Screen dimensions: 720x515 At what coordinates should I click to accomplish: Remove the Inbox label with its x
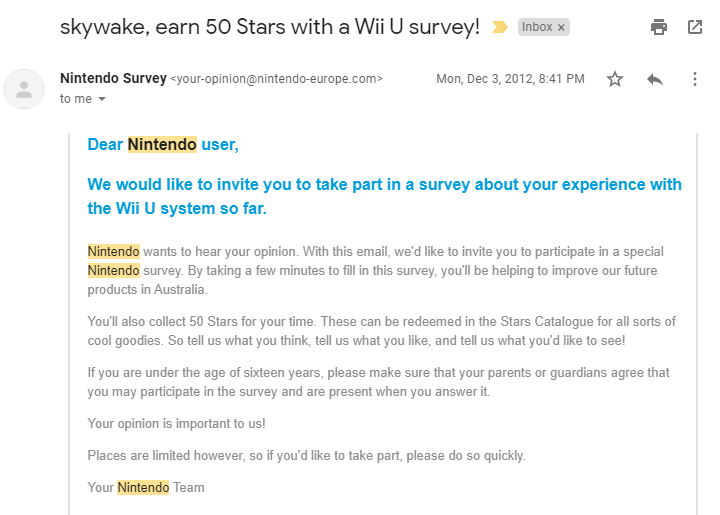561,27
